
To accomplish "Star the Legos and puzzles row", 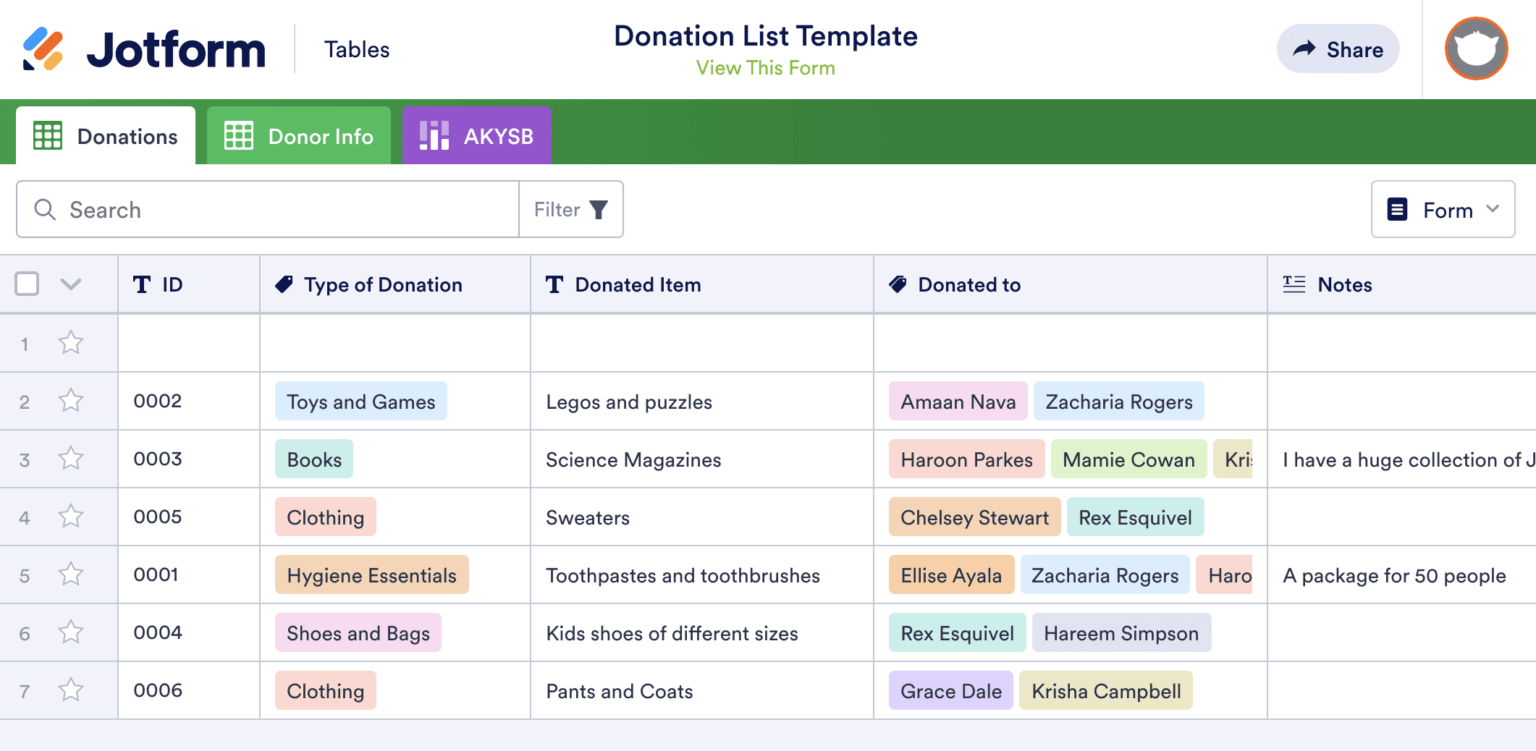I will [x=71, y=400].
